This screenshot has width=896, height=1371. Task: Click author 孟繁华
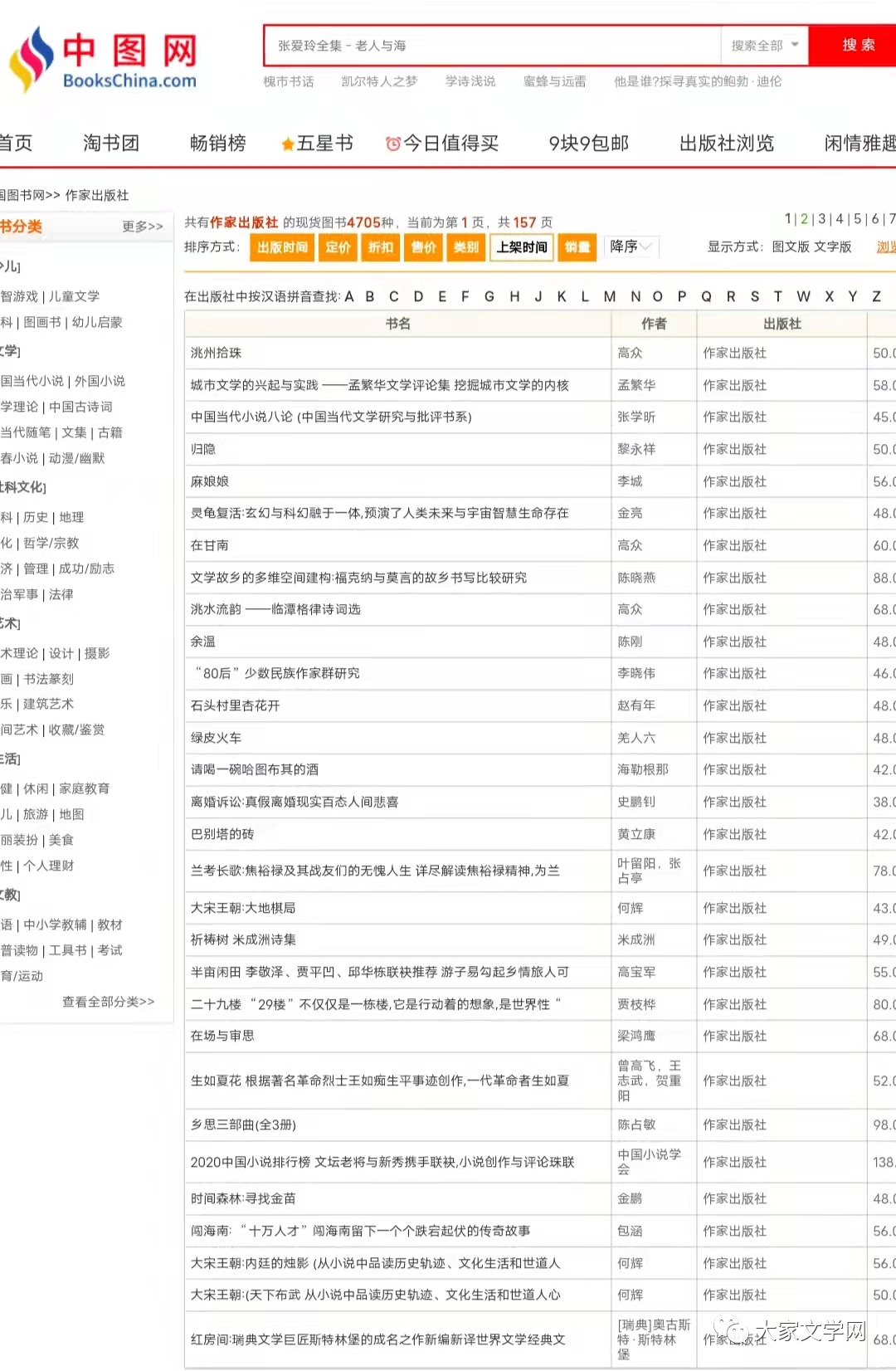pyautogui.click(x=636, y=385)
